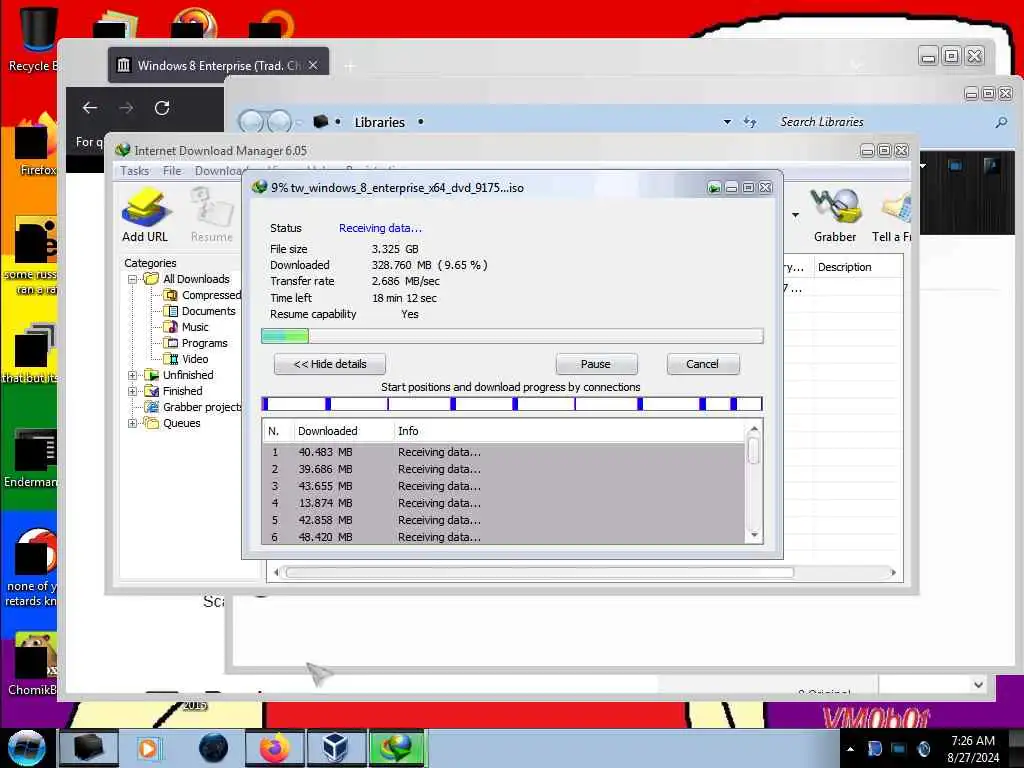Open the IDM toolbar overflow dropdown arrow
Viewport: 1024px width, 768px height.
pos(795,215)
